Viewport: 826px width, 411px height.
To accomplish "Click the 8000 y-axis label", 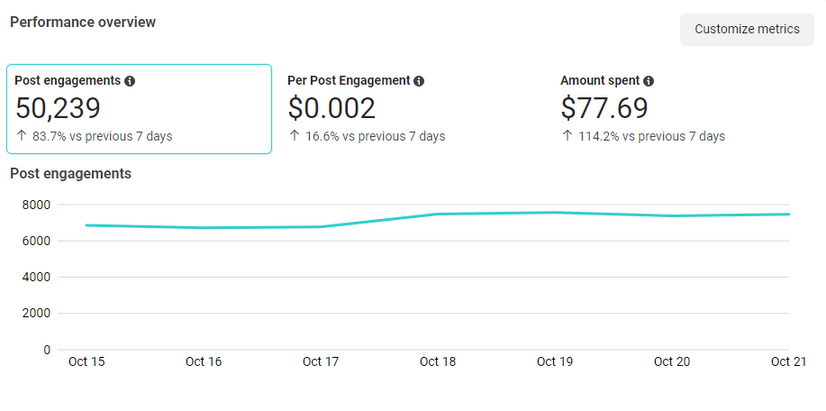I will point(35,205).
